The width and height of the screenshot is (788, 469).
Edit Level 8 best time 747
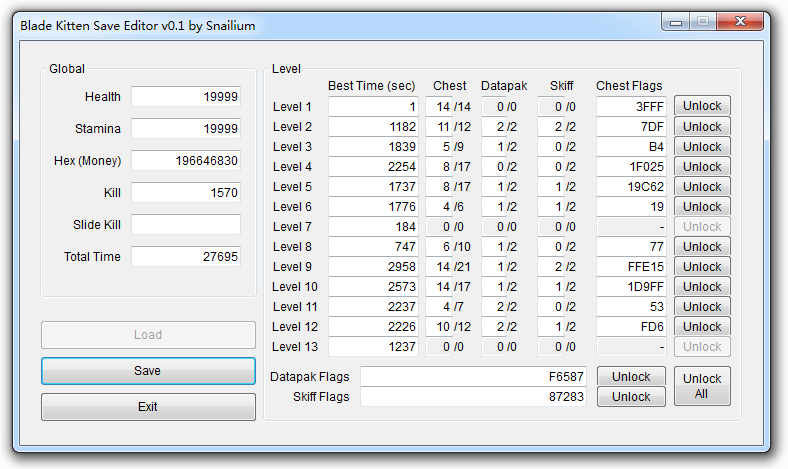click(x=373, y=247)
